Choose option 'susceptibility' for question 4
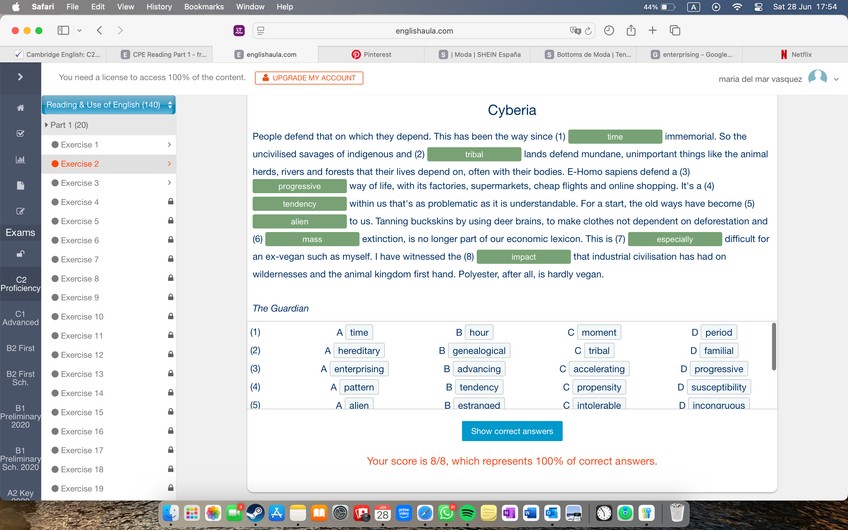Screen dimensions: 848x530 718,387
